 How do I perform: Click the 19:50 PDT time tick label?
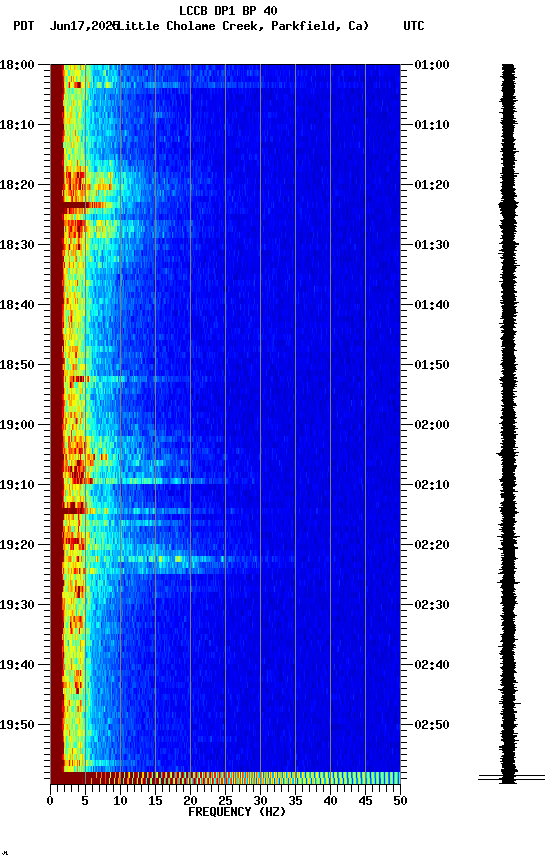click(17, 725)
